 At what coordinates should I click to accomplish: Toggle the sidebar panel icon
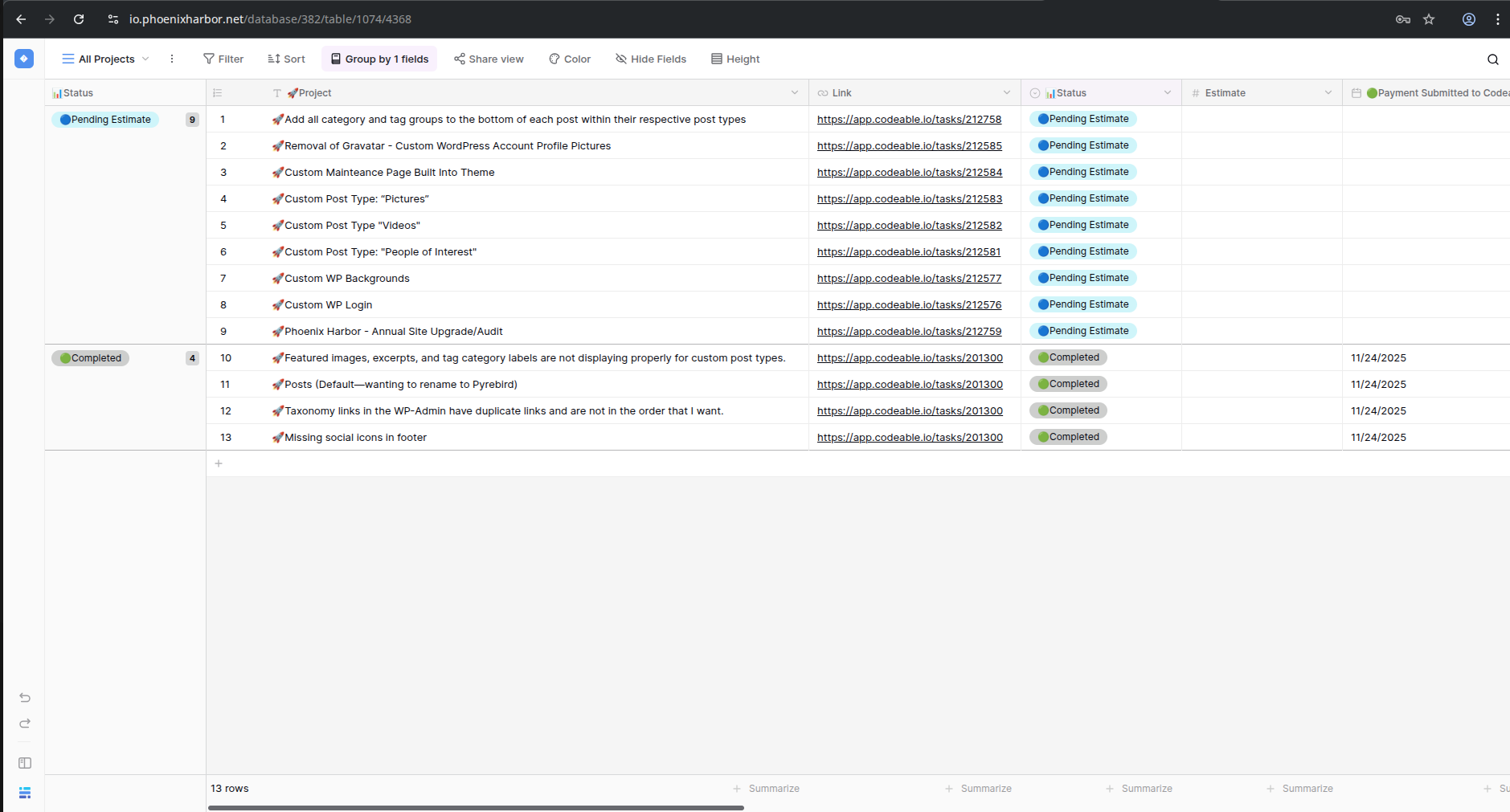pyautogui.click(x=25, y=763)
